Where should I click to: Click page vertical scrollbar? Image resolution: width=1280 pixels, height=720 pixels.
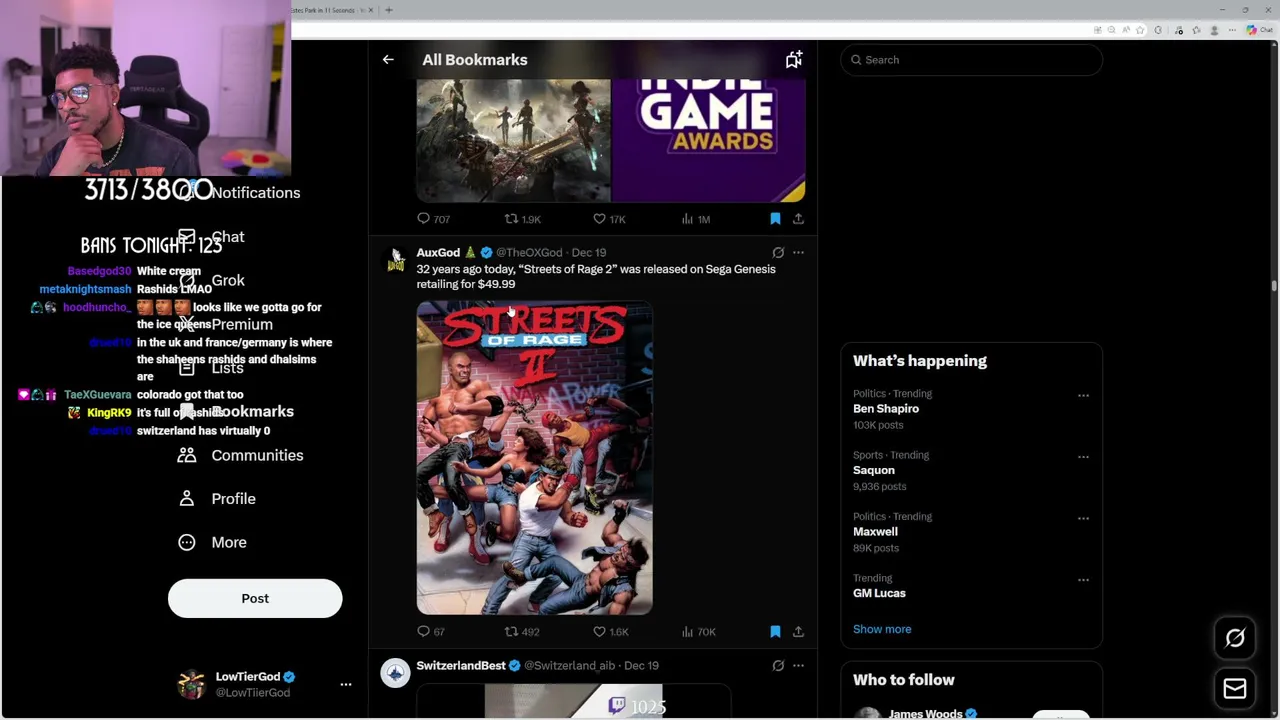coord(1274,286)
